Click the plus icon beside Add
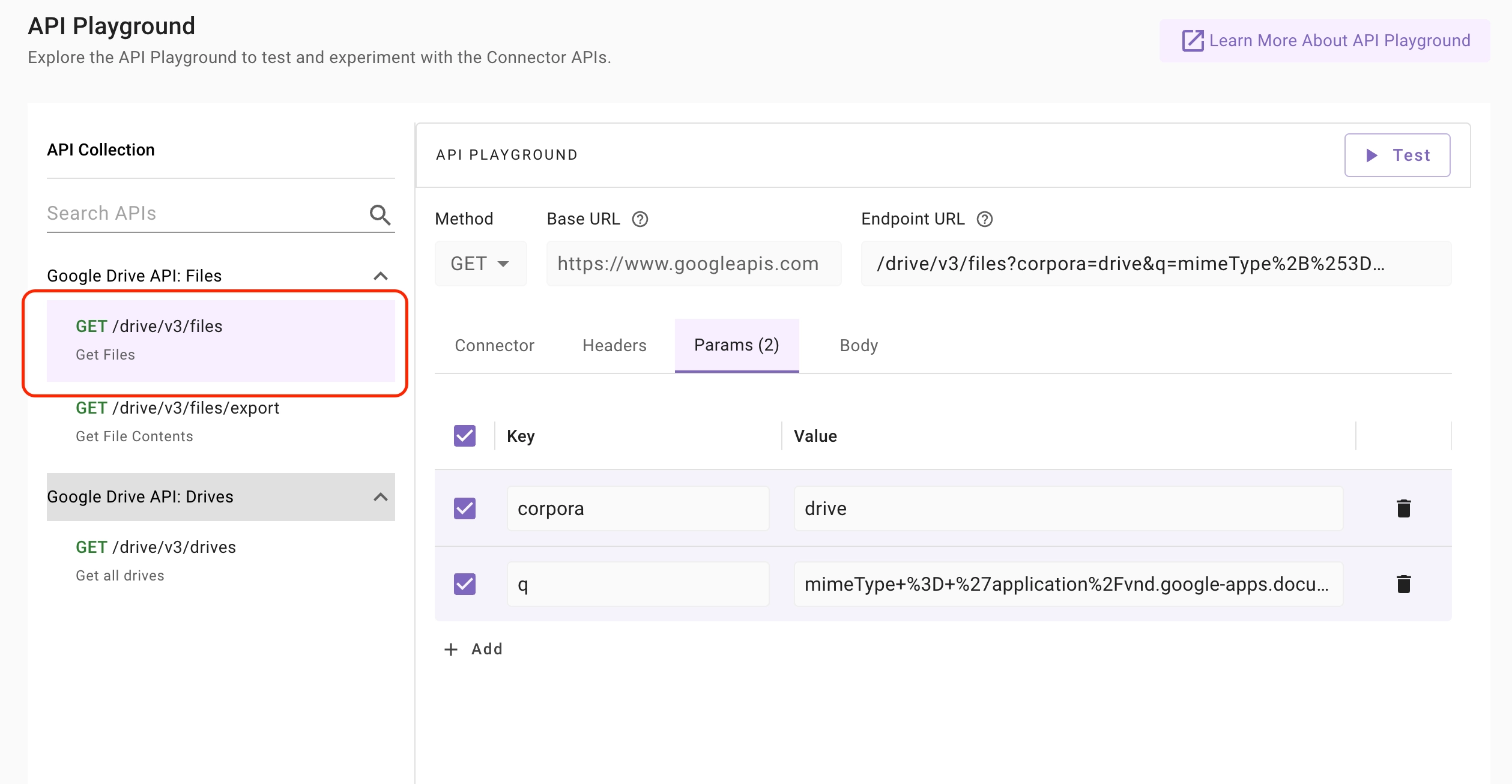This screenshot has height=784, width=1512. [x=451, y=650]
